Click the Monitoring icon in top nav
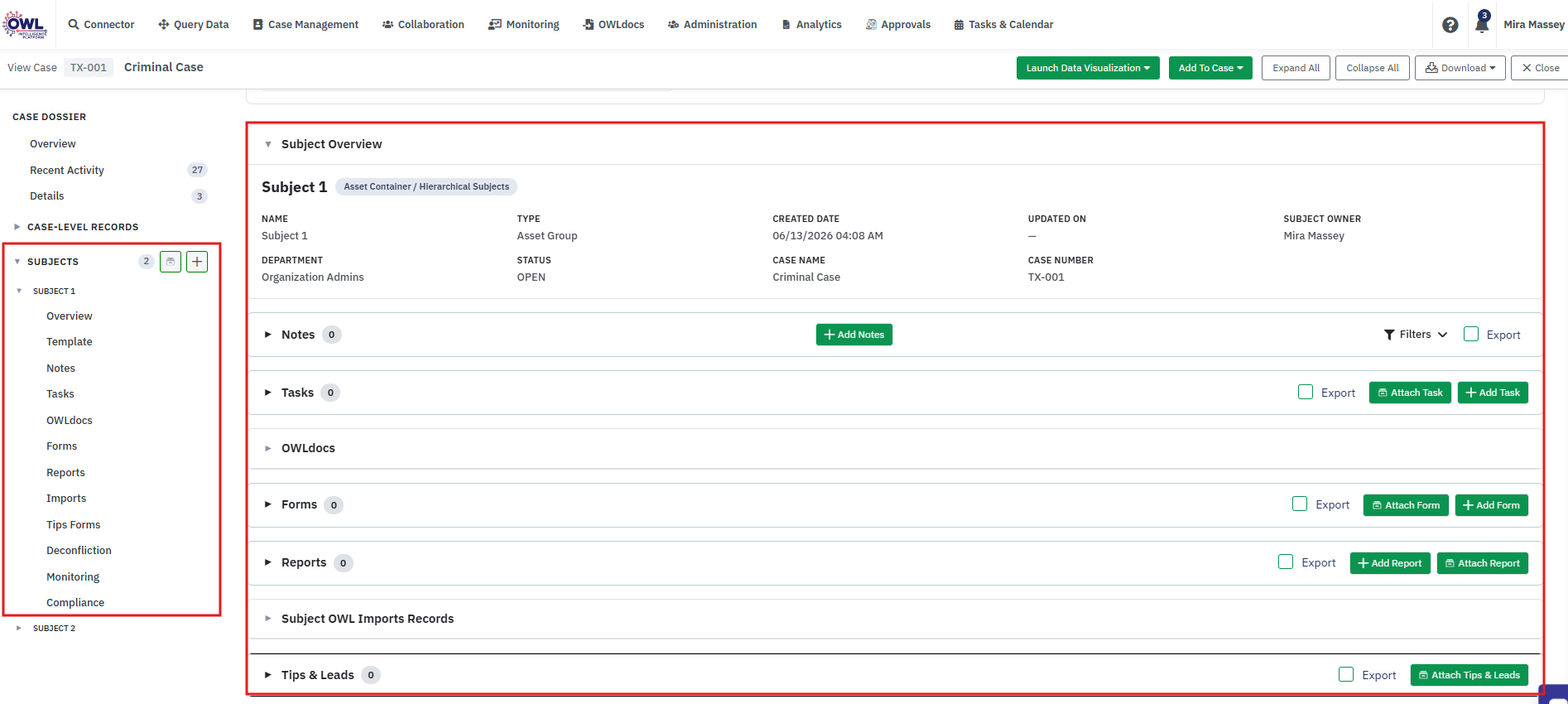 point(494,25)
